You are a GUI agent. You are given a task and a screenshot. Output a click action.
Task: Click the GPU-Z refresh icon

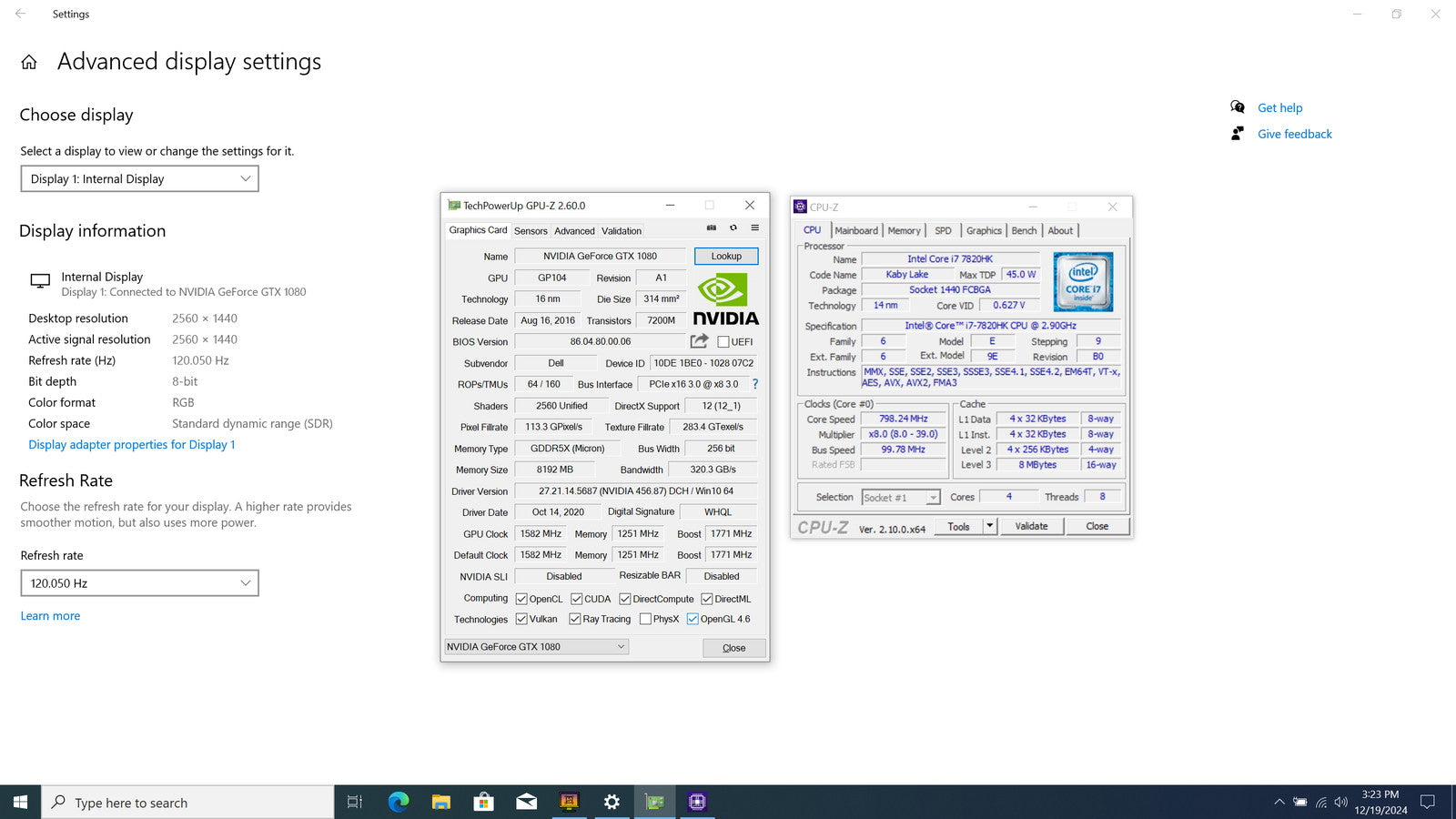[733, 227]
